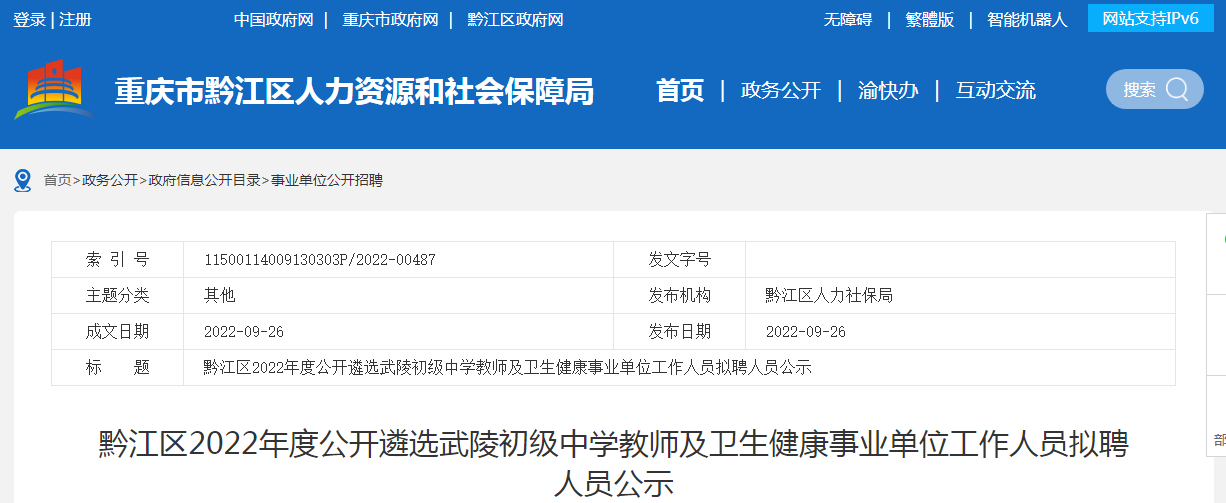Click 政务公开 in the breadcrumb
Image resolution: width=1226 pixels, height=503 pixels.
coord(110,180)
